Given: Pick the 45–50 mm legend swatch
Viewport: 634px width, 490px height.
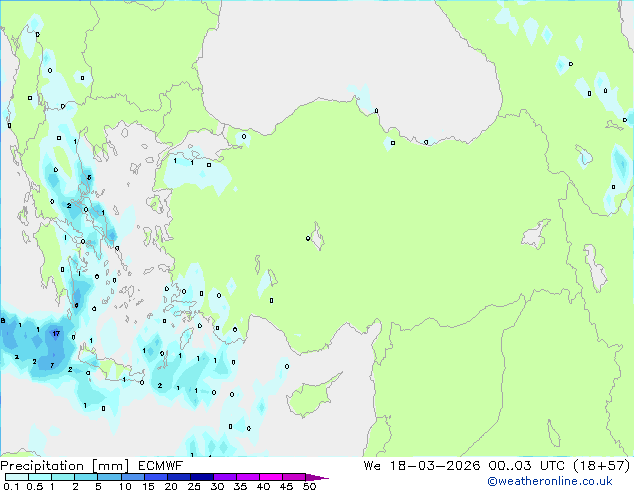Looking at the screenshot, I should point(294,477).
